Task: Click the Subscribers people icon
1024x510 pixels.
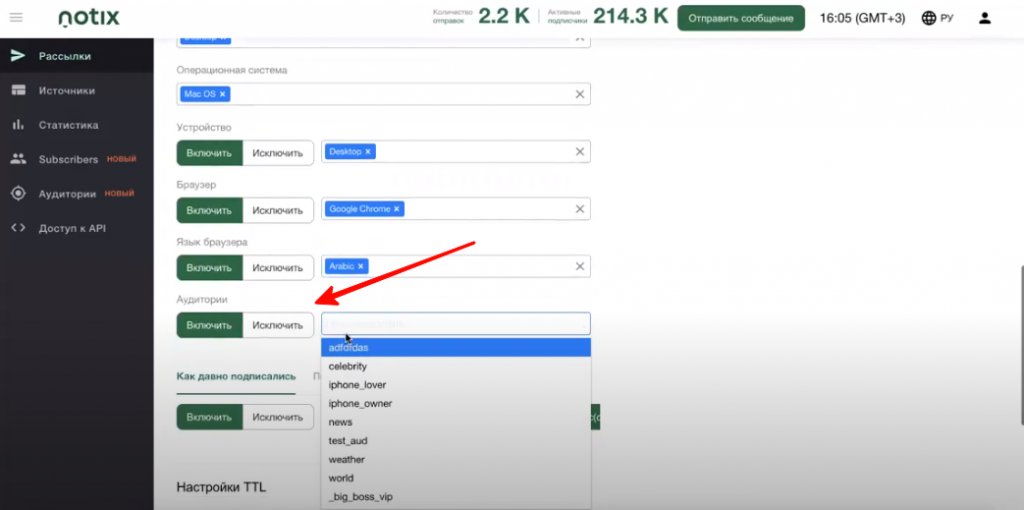Action: tap(17, 159)
